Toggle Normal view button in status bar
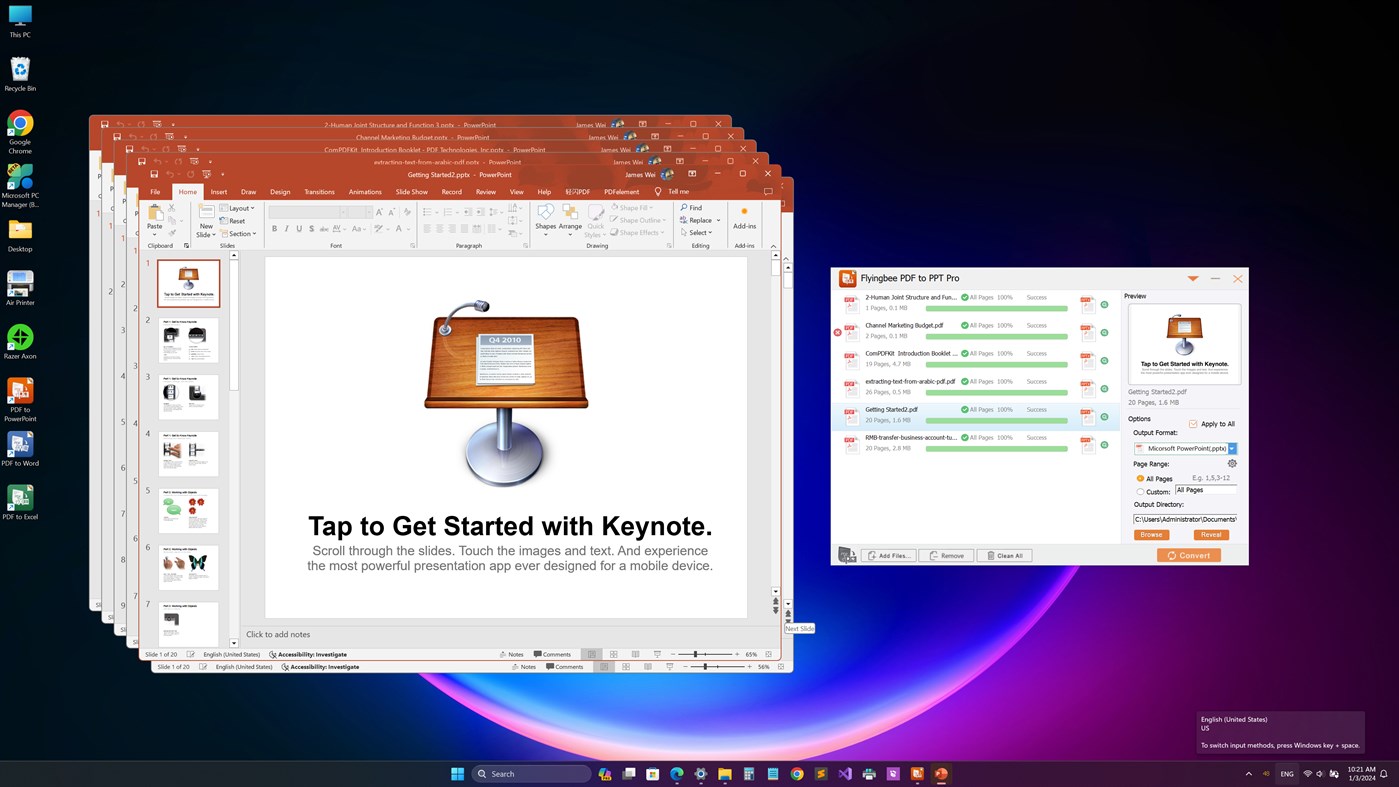 pyautogui.click(x=592, y=654)
